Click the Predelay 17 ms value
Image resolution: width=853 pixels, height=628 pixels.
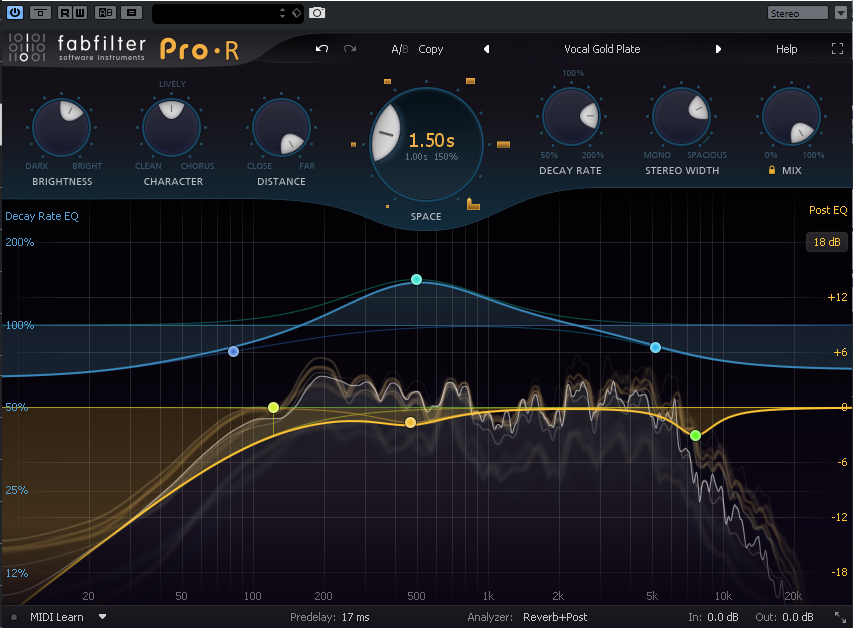(x=355, y=617)
